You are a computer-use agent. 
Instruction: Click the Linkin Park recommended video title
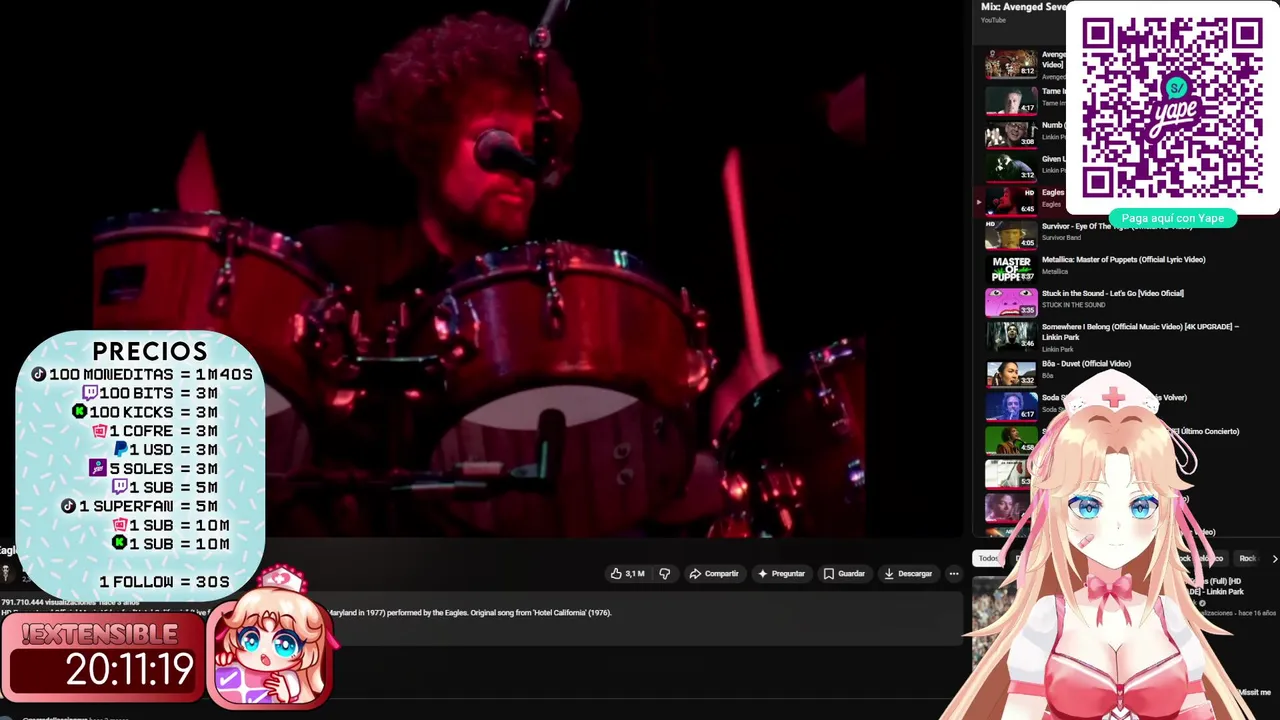coord(1215,586)
